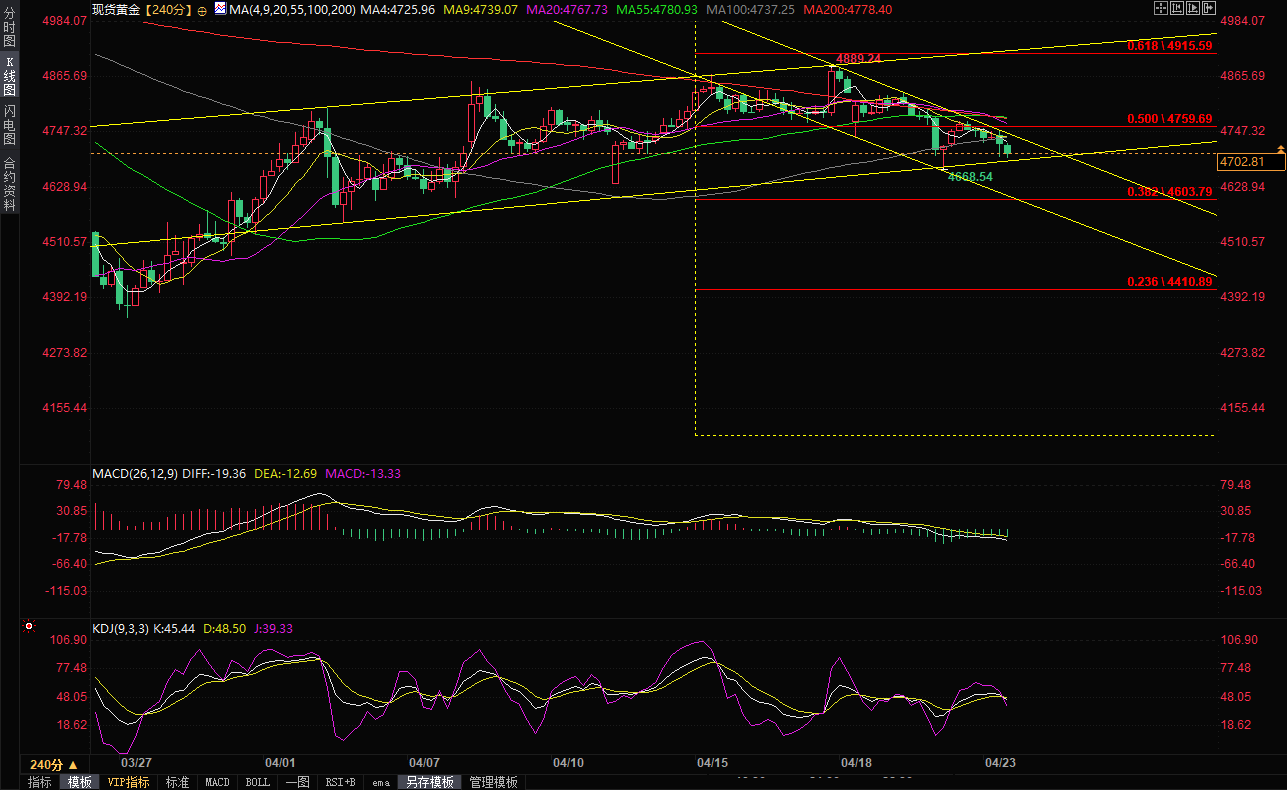Click the crosshair cursor icon at top right
Screen dimensions: 1287x790
point(1160,9)
